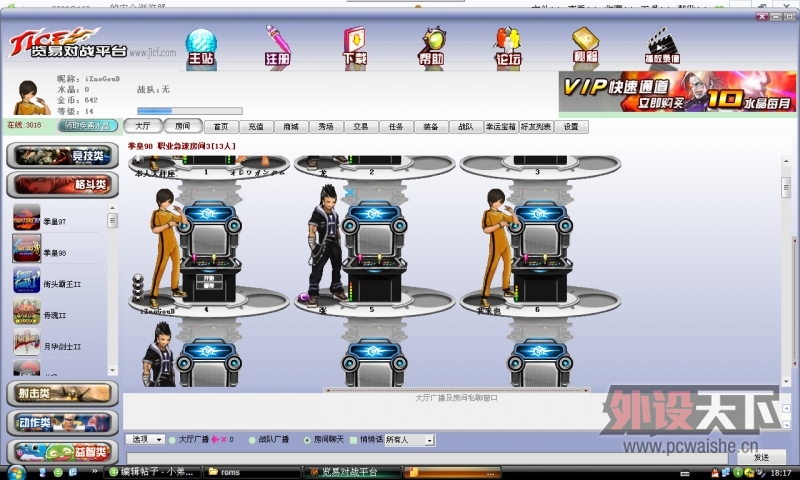Switch to the 大厅 tab

coord(143,126)
